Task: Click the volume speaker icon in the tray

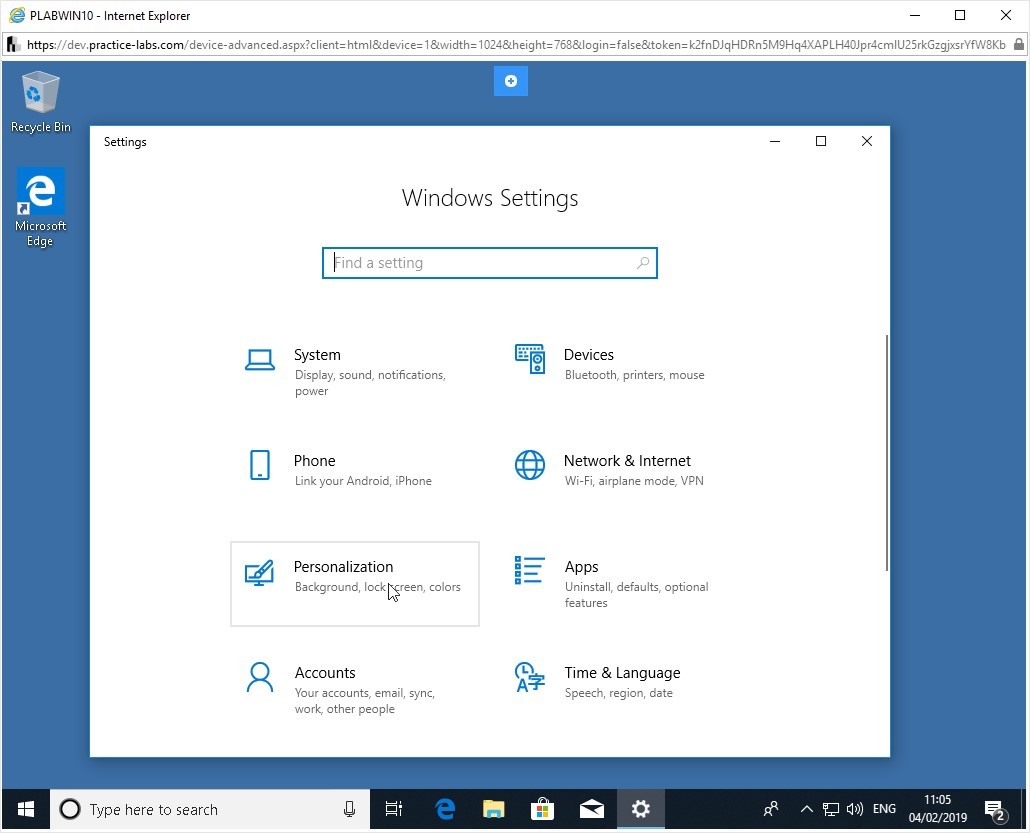Action: point(855,809)
